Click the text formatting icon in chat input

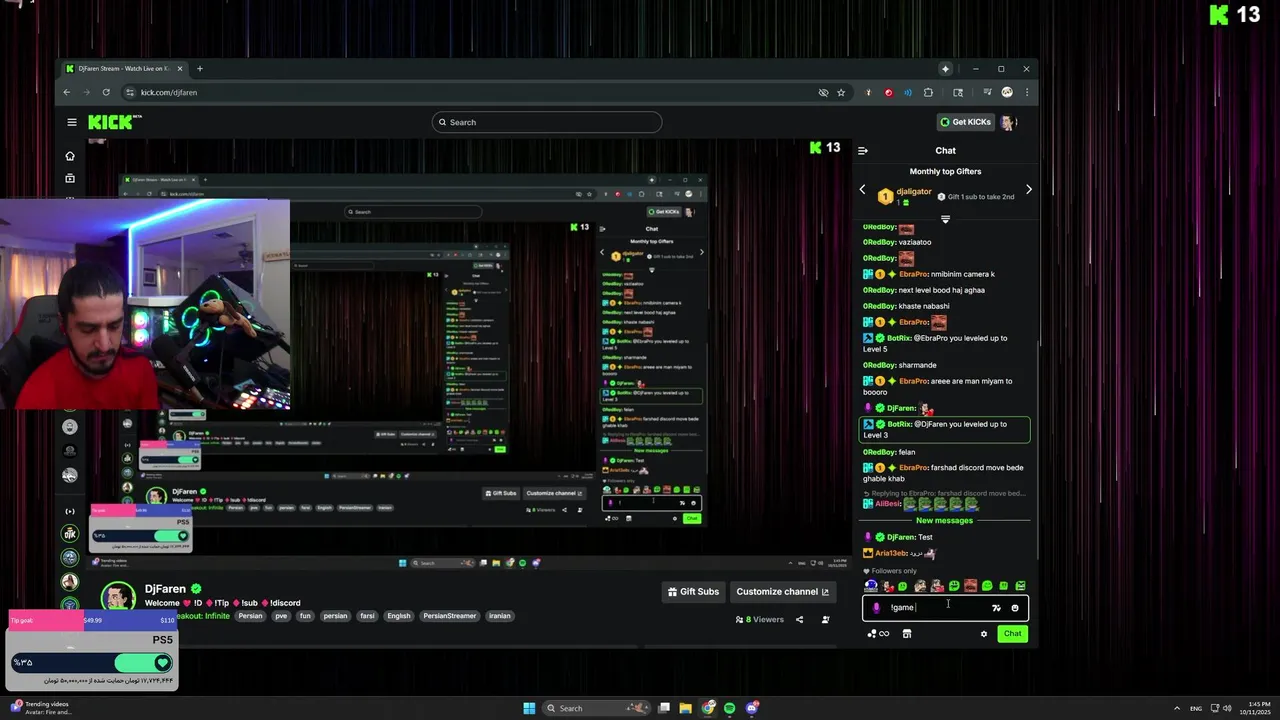pos(996,608)
